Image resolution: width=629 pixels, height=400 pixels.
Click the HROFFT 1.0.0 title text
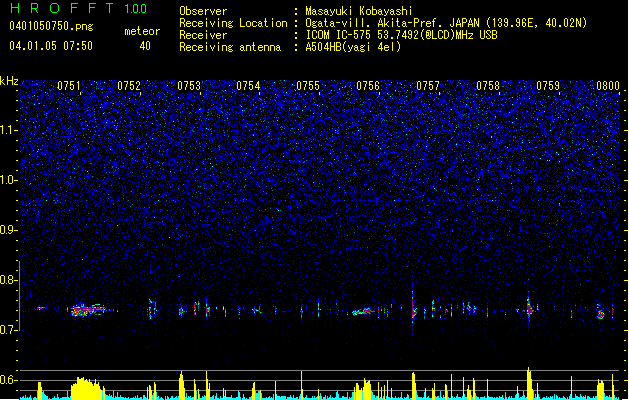coord(79,8)
